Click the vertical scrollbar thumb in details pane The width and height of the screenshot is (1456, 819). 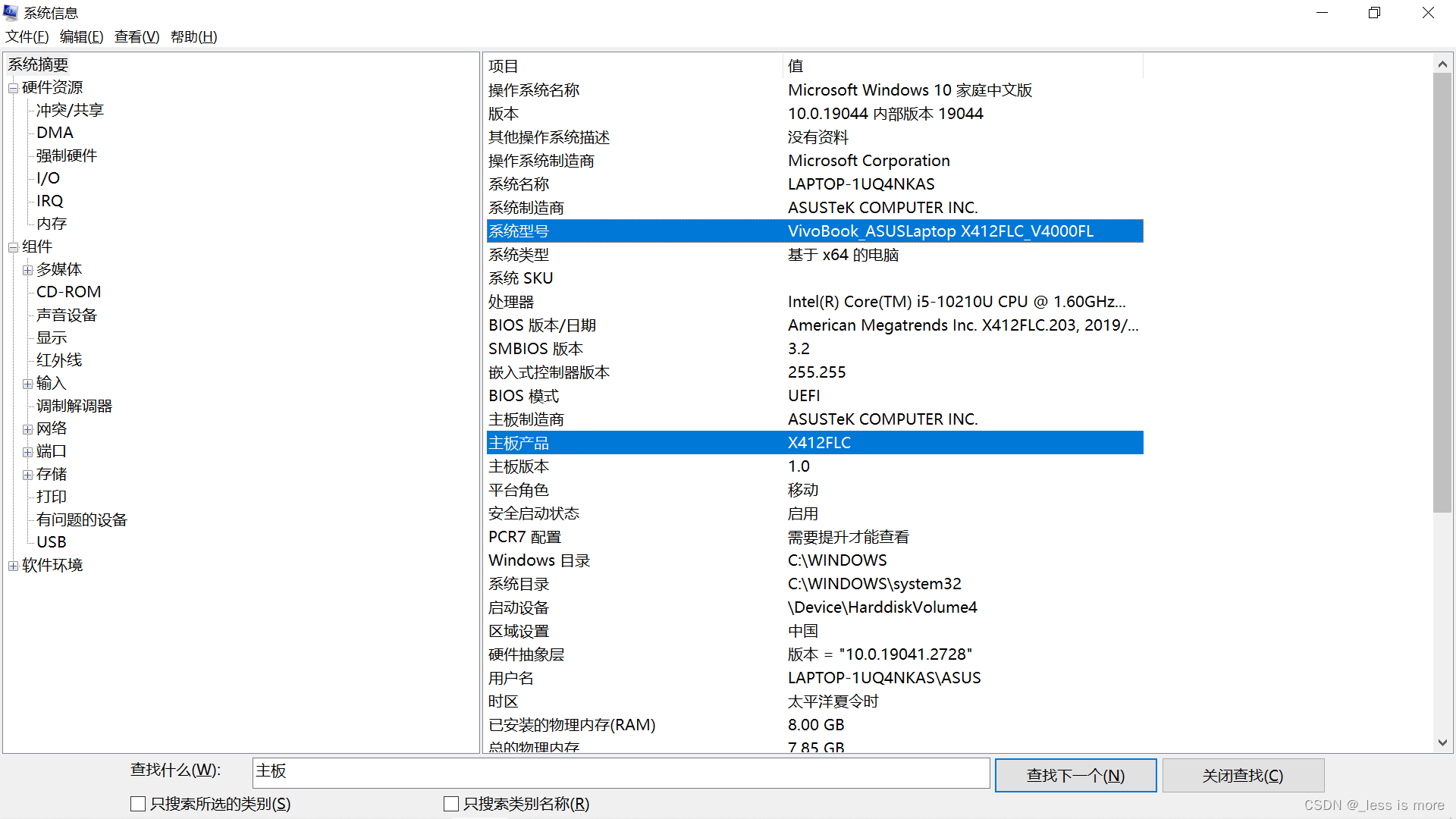click(1442, 292)
